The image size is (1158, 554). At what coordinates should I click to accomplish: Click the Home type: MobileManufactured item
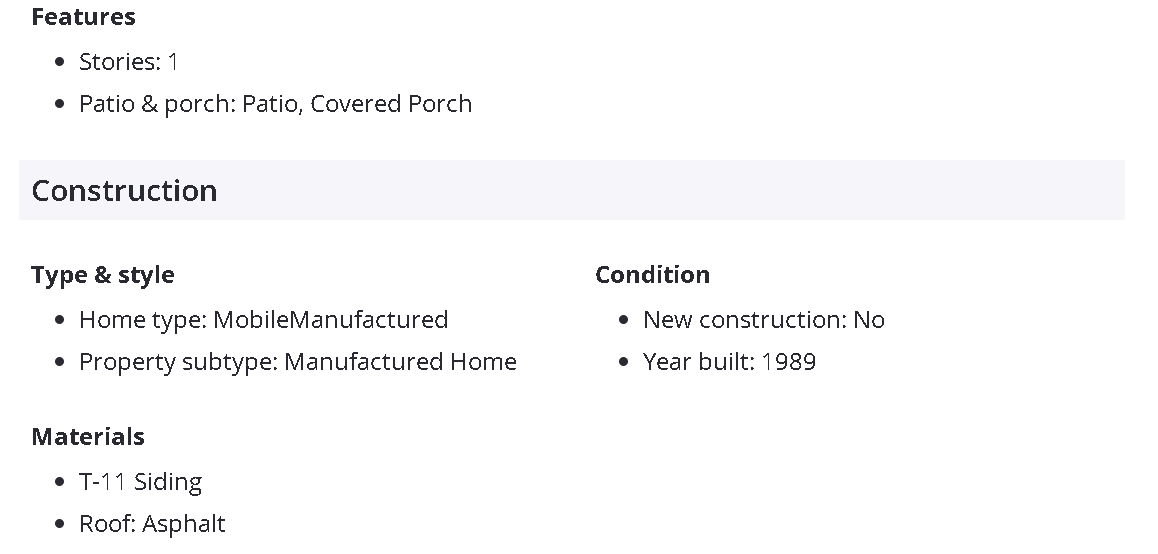(263, 320)
